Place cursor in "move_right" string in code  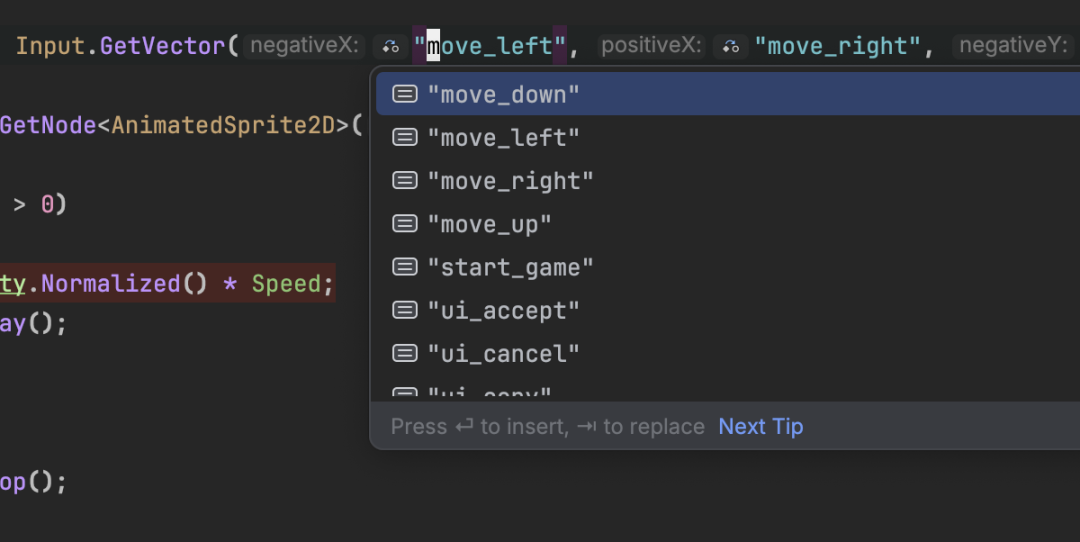tap(837, 46)
